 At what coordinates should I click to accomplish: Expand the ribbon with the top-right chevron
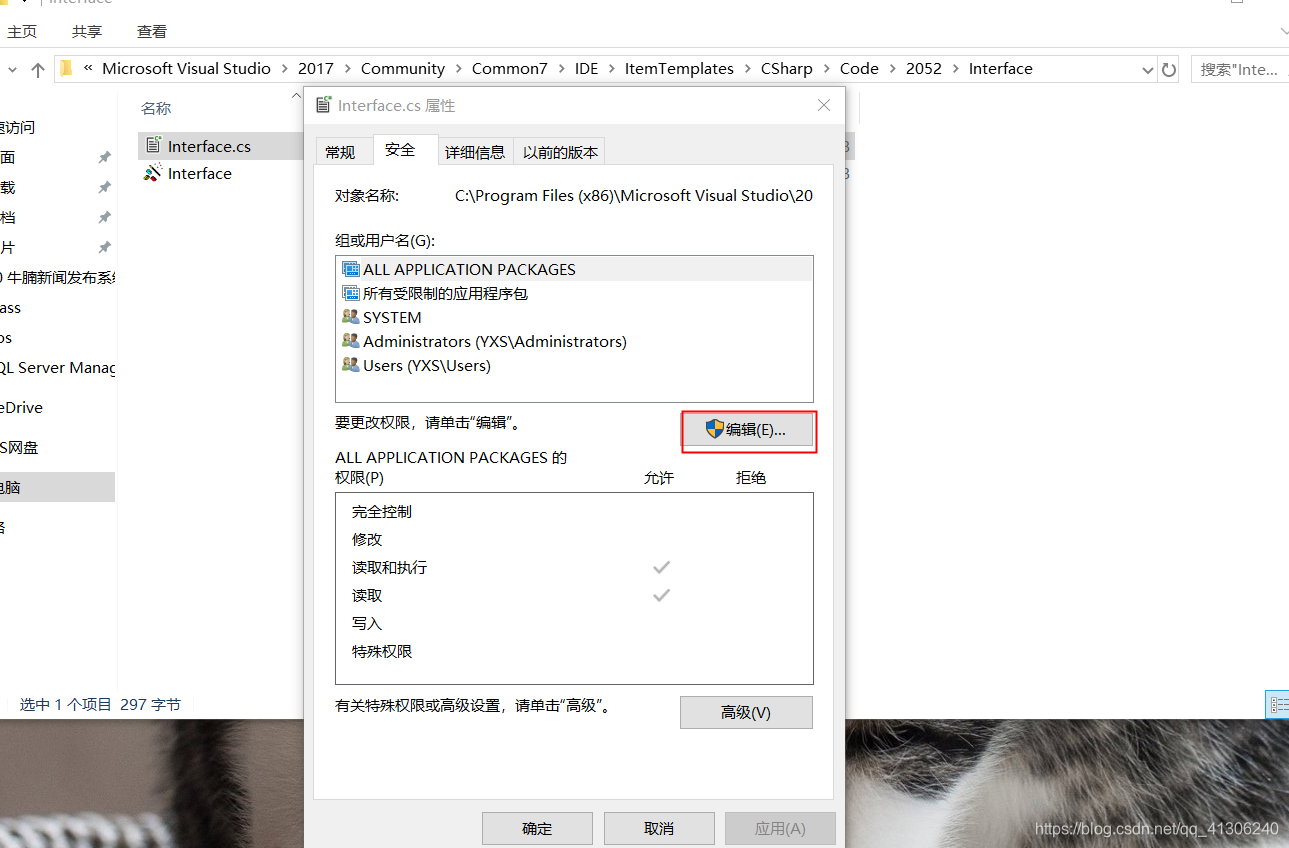click(1284, 32)
